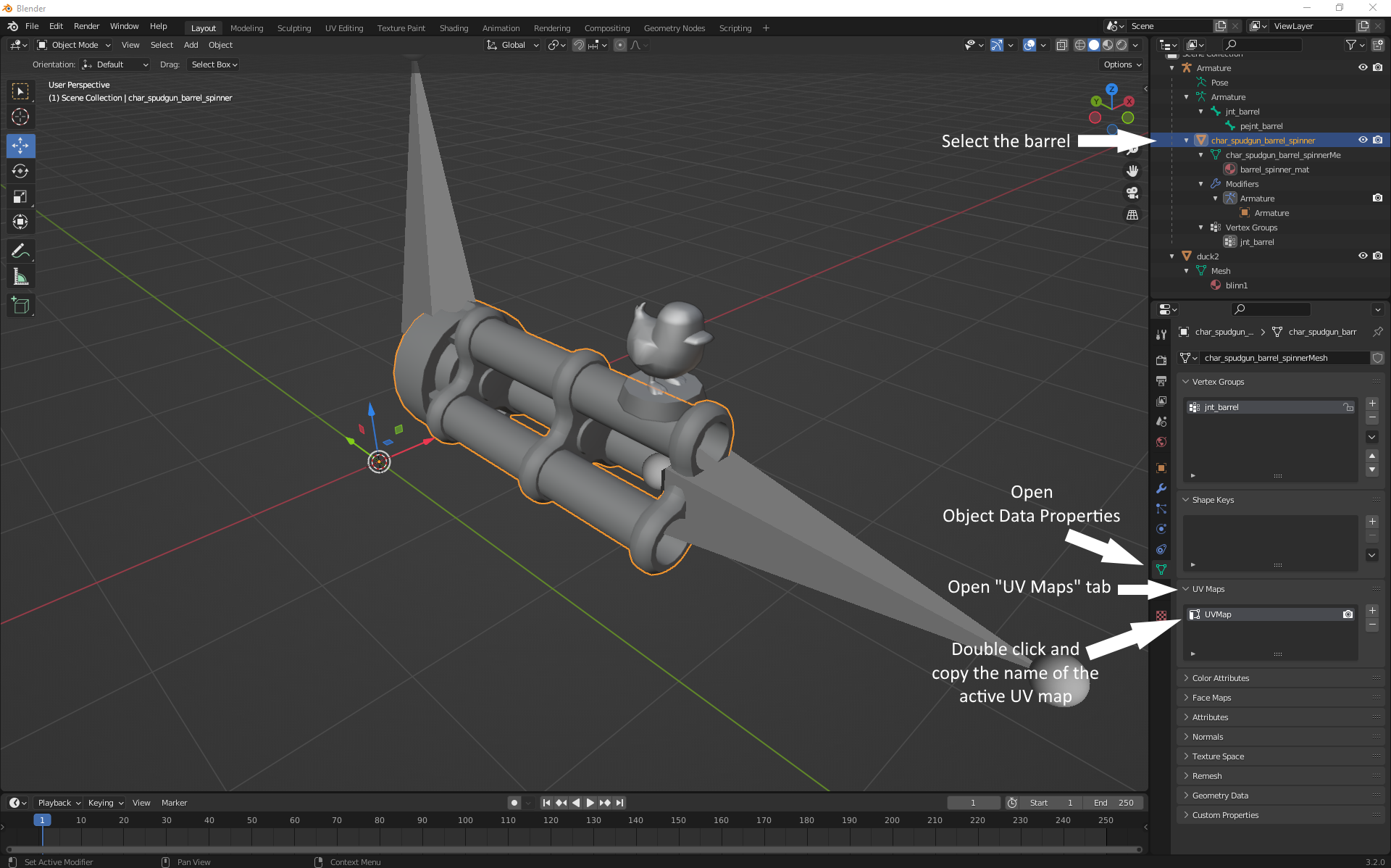
Task: Click play animation button
Action: click(590, 803)
